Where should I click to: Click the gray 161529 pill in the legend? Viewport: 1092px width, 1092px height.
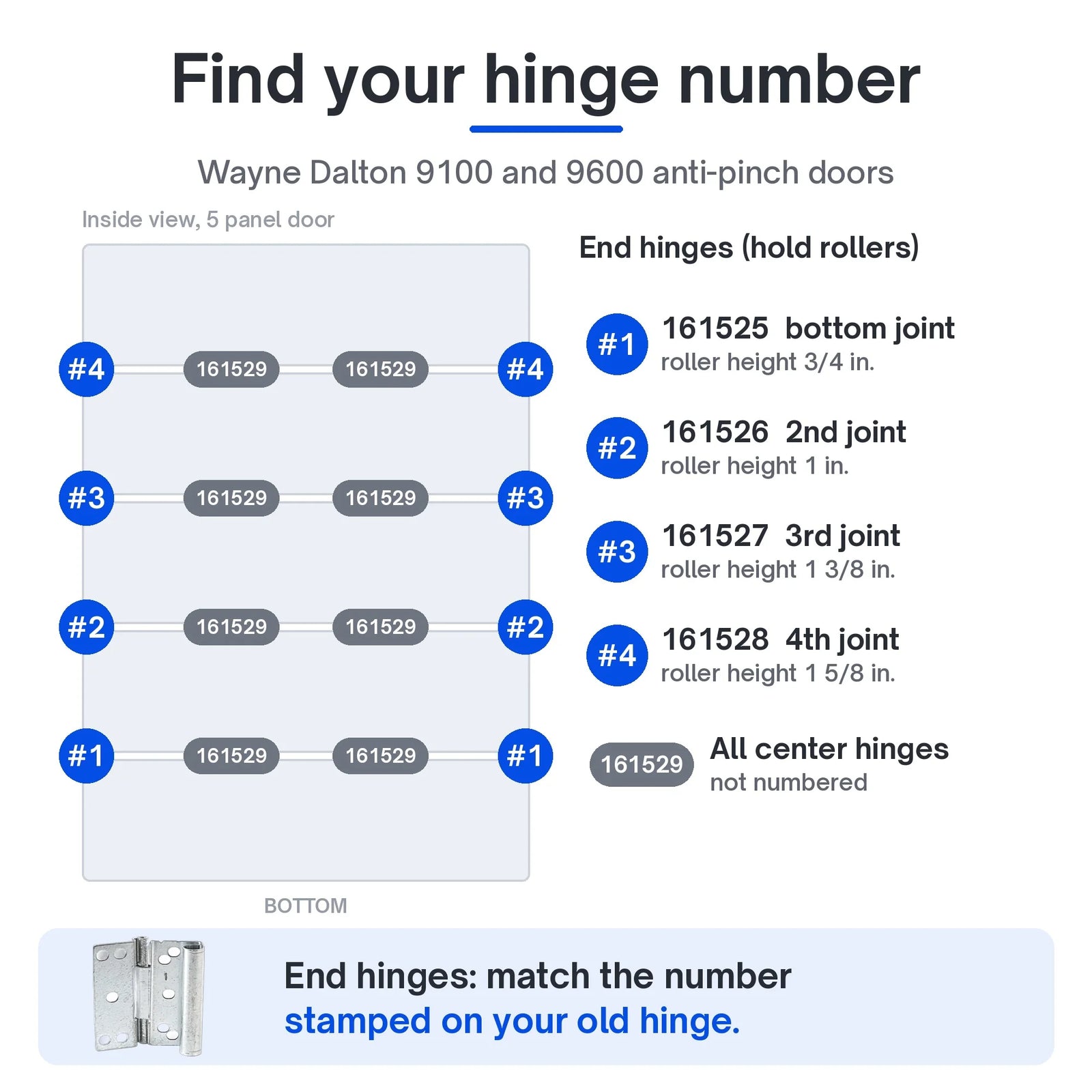pos(642,764)
